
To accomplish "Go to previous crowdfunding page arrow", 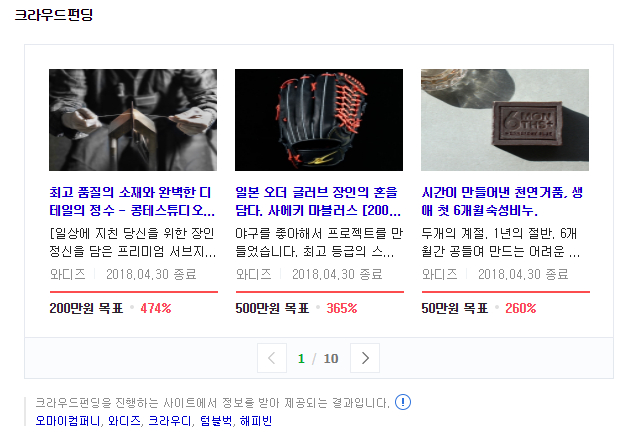I will click(x=272, y=358).
